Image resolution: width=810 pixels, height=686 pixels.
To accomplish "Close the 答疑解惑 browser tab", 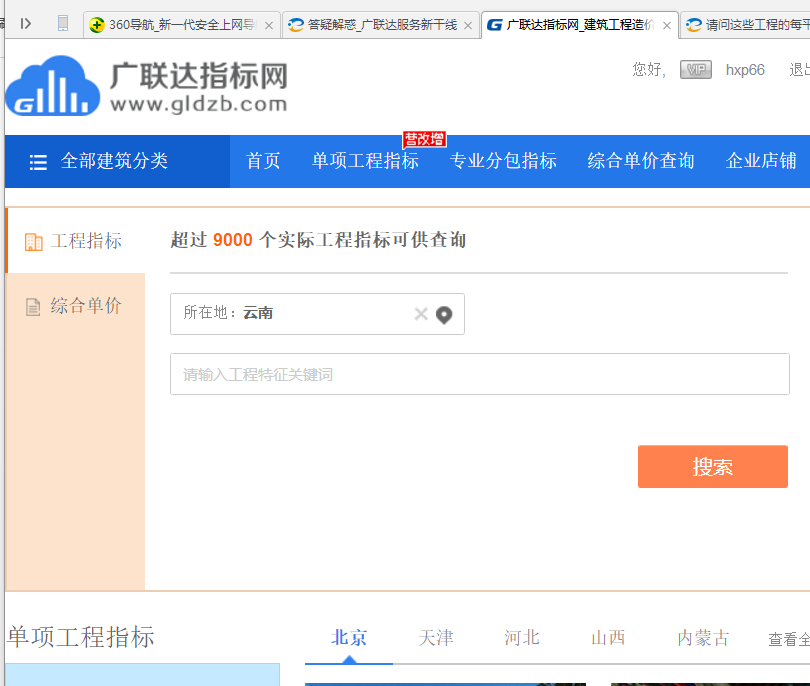I will [x=468, y=25].
